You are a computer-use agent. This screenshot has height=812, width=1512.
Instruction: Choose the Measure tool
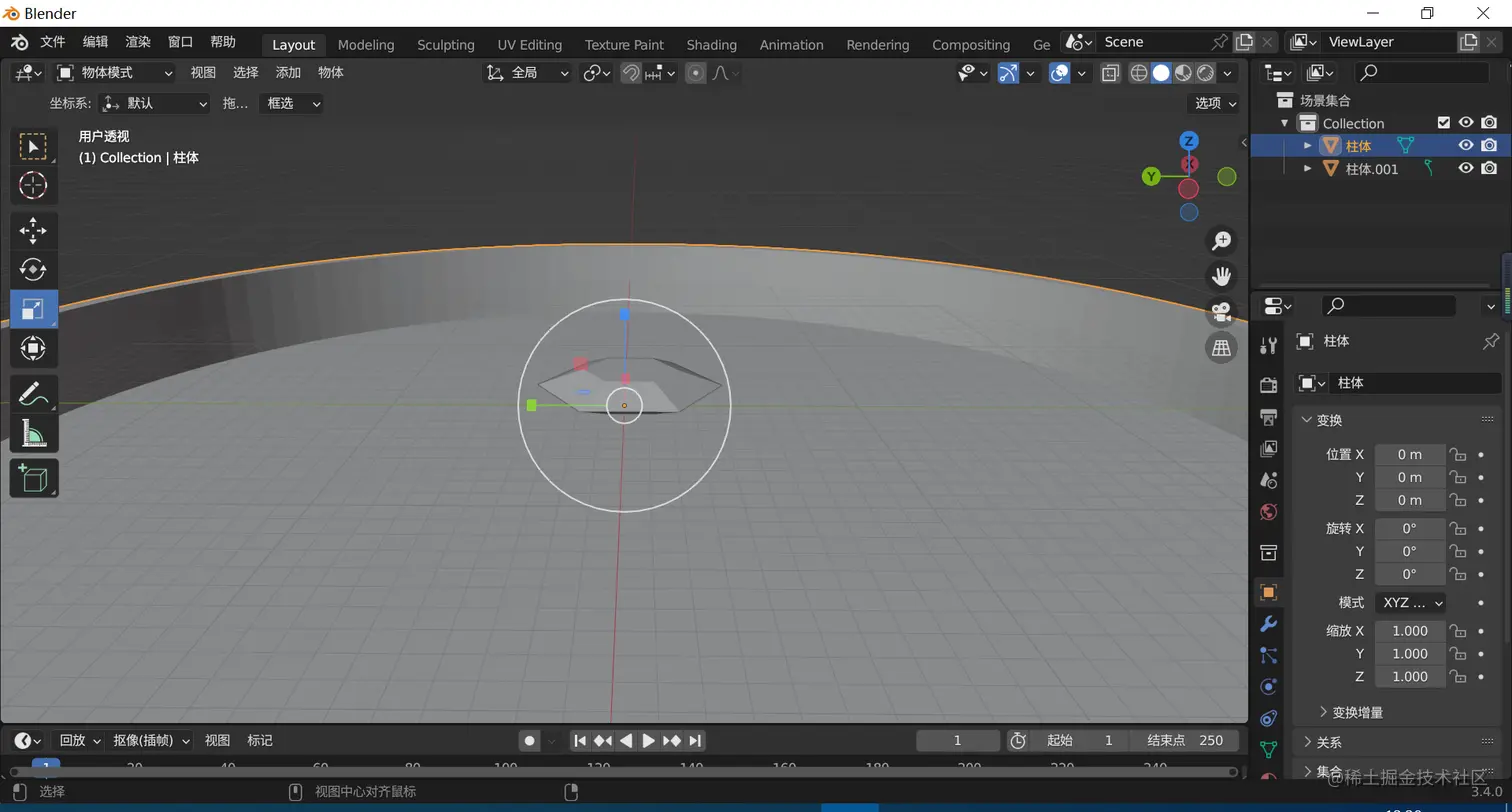tap(33, 433)
